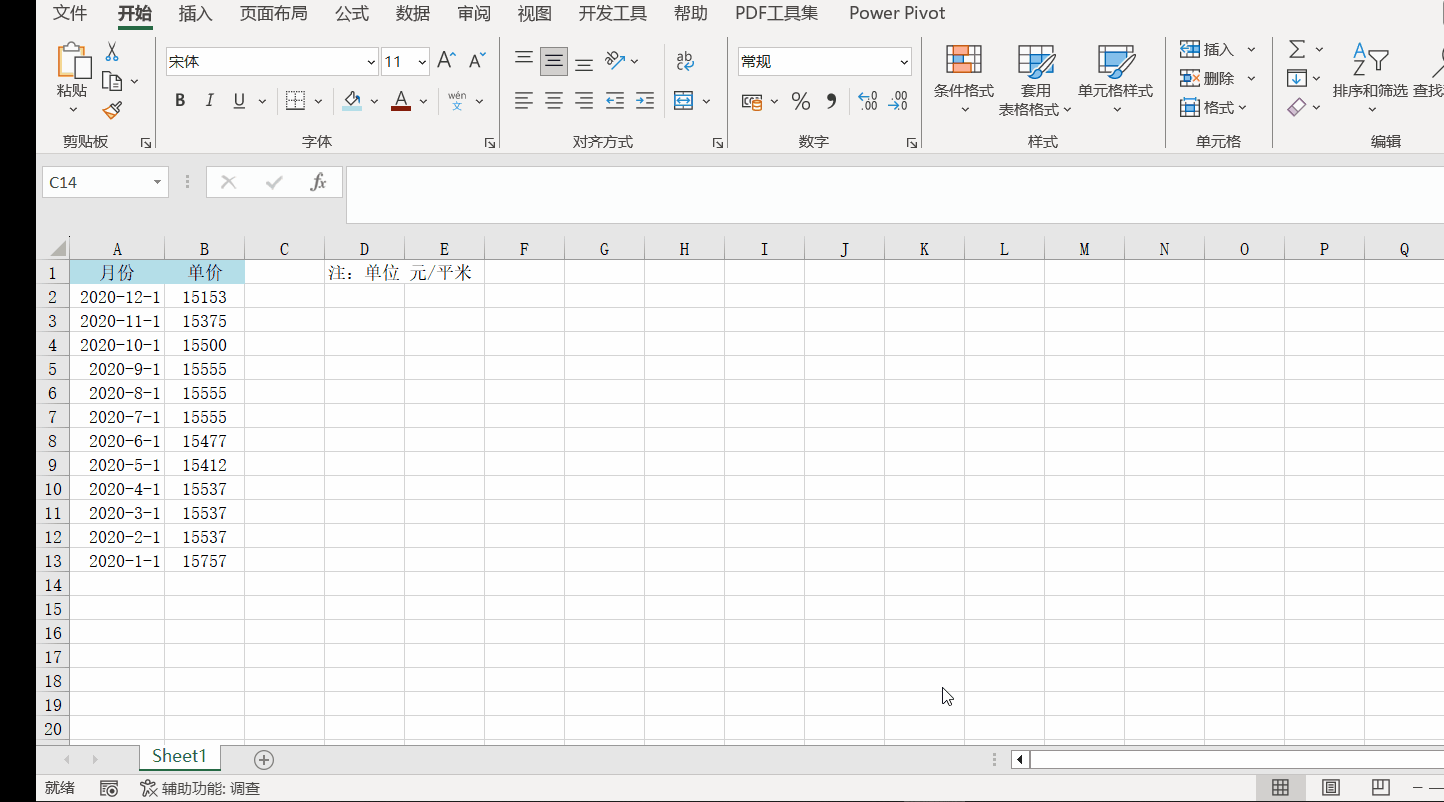This screenshot has height=802, width=1444.
Task: Open the 文件 menu
Action: 69,13
